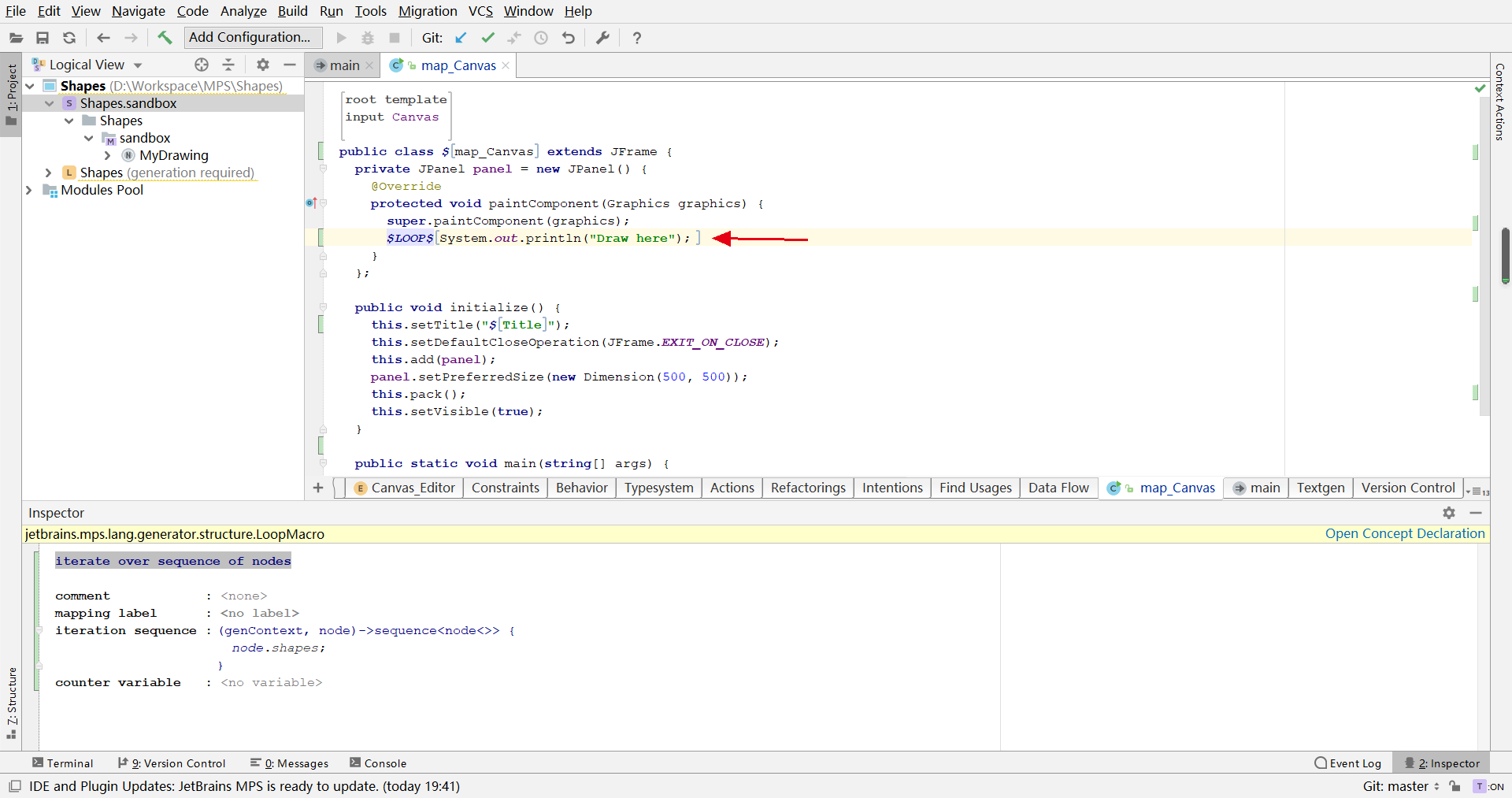The image size is (1512, 798).
Task: Open the Logical View dropdown
Action: click(138, 65)
